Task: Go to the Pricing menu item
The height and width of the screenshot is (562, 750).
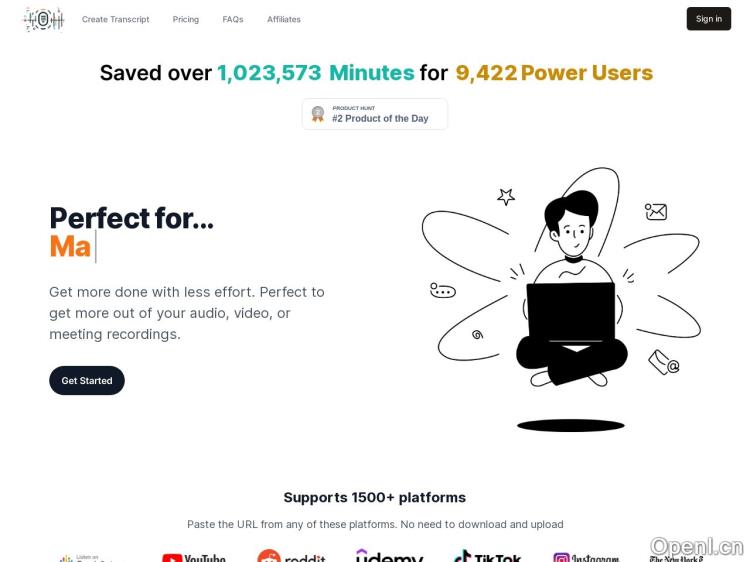Action: tap(186, 19)
